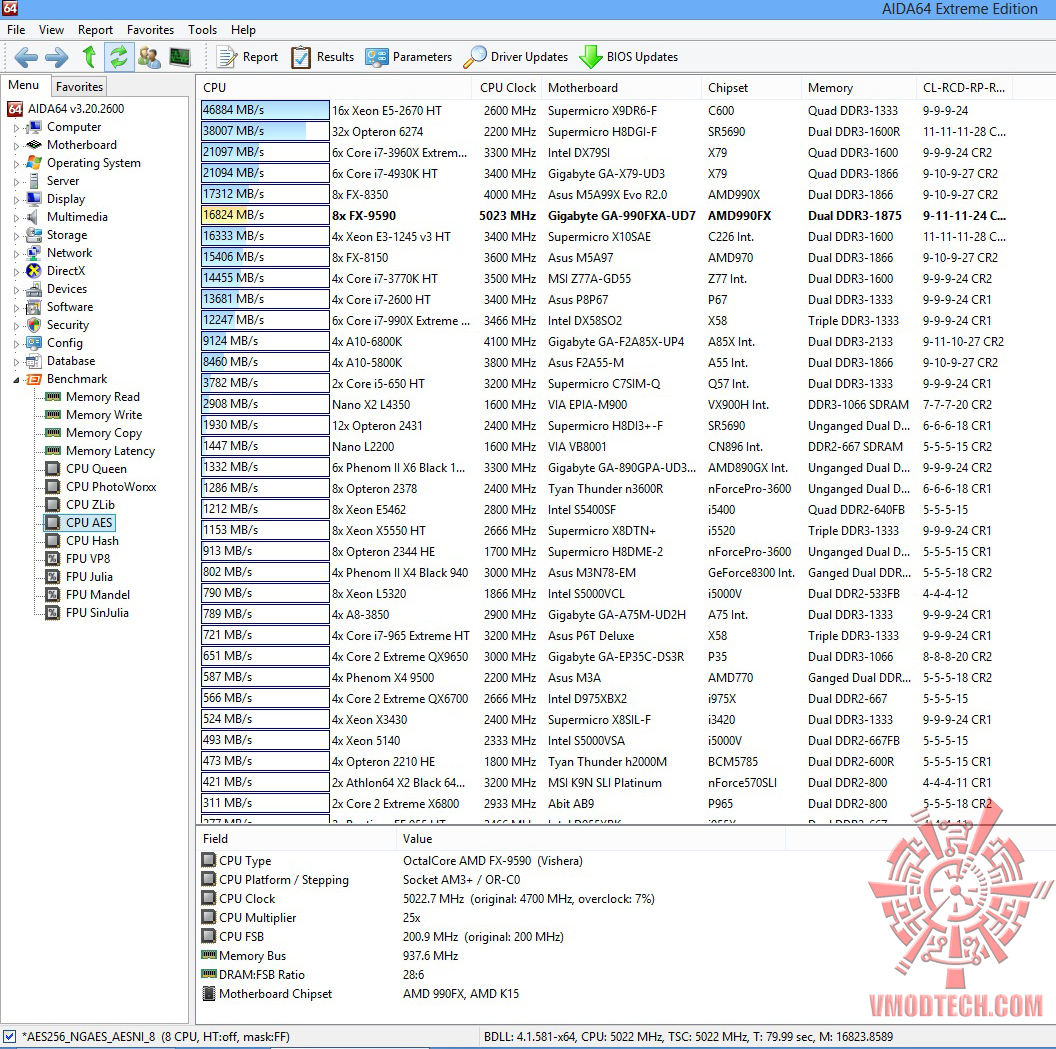The height and width of the screenshot is (1049, 1056).
Task: Click the monitor graph toolbar icon
Action: pos(180,57)
